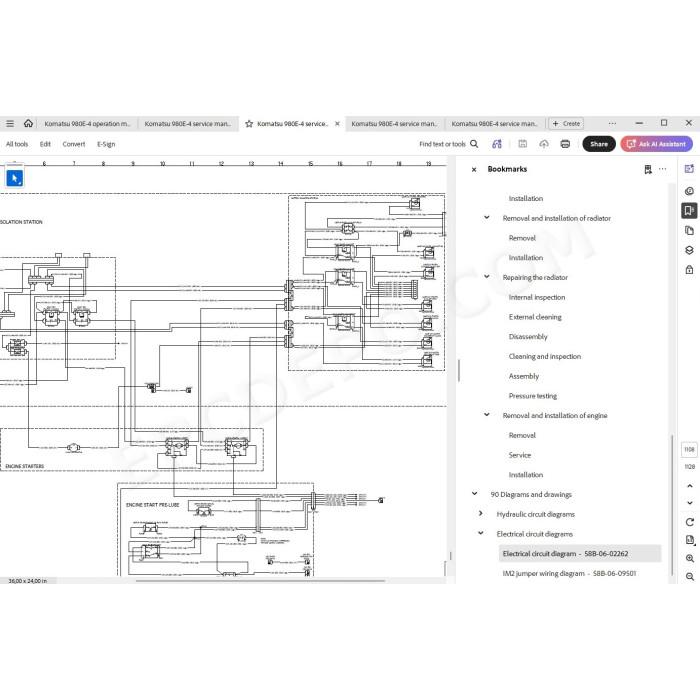The width and height of the screenshot is (700, 700).
Task: Open the Edit menu
Action: [45, 144]
